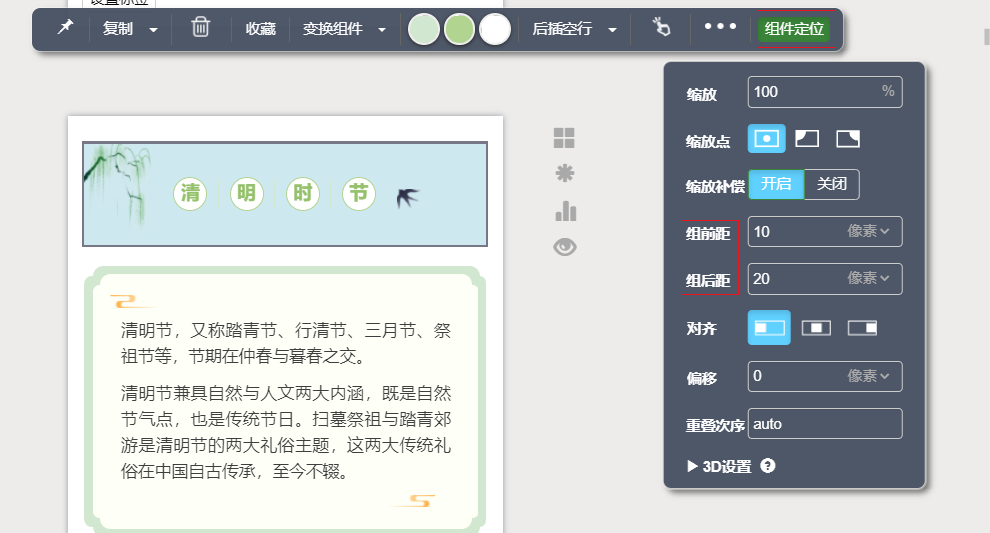Pick the medium green color swatch
This screenshot has width=990, height=533.
[x=459, y=30]
